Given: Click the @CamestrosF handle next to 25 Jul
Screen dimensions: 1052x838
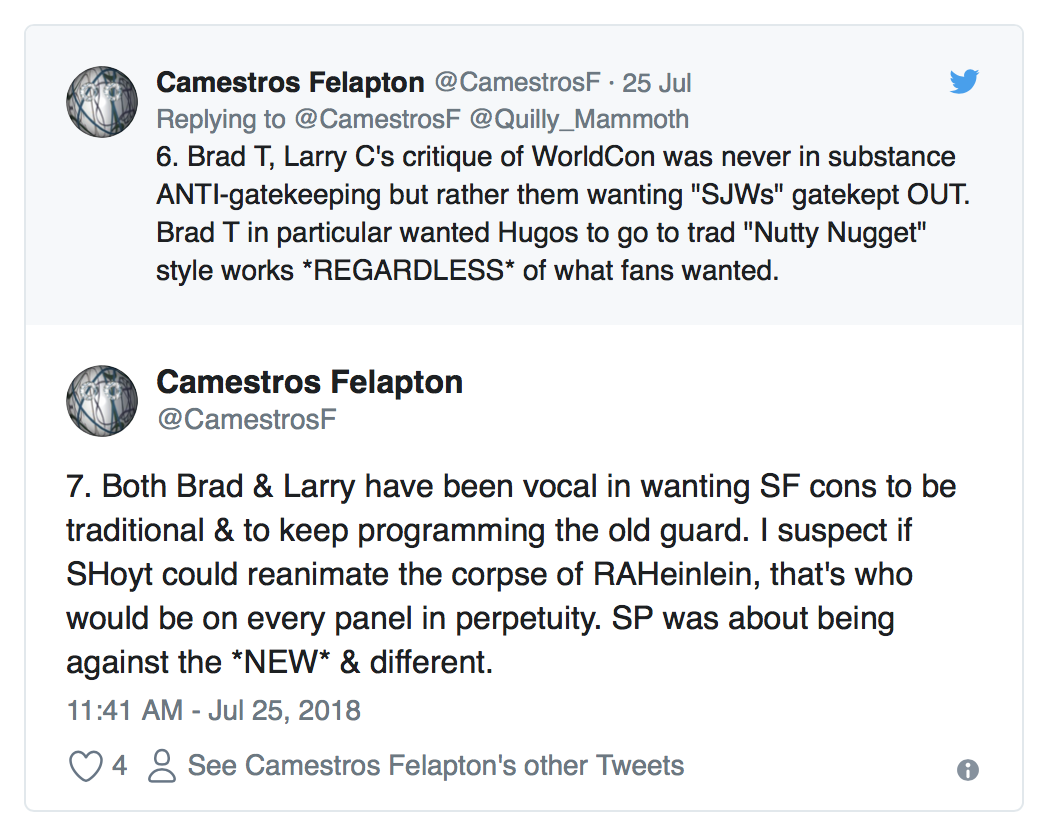Looking at the screenshot, I should click(x=517, y=82).
